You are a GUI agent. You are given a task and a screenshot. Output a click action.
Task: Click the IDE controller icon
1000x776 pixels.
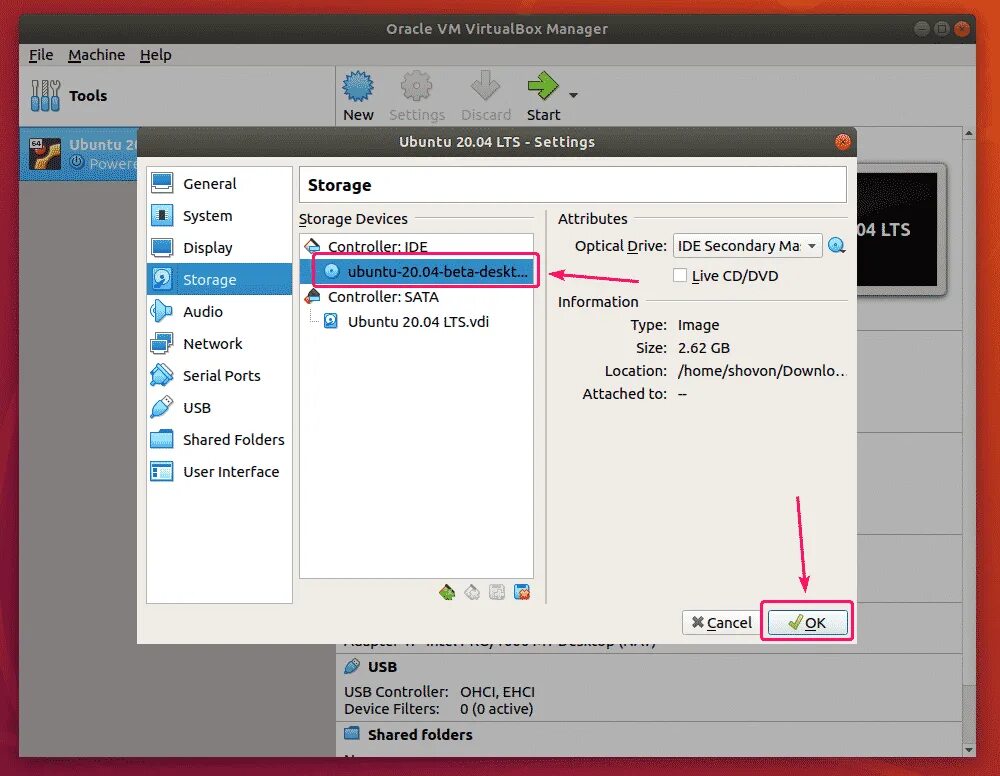312,245
